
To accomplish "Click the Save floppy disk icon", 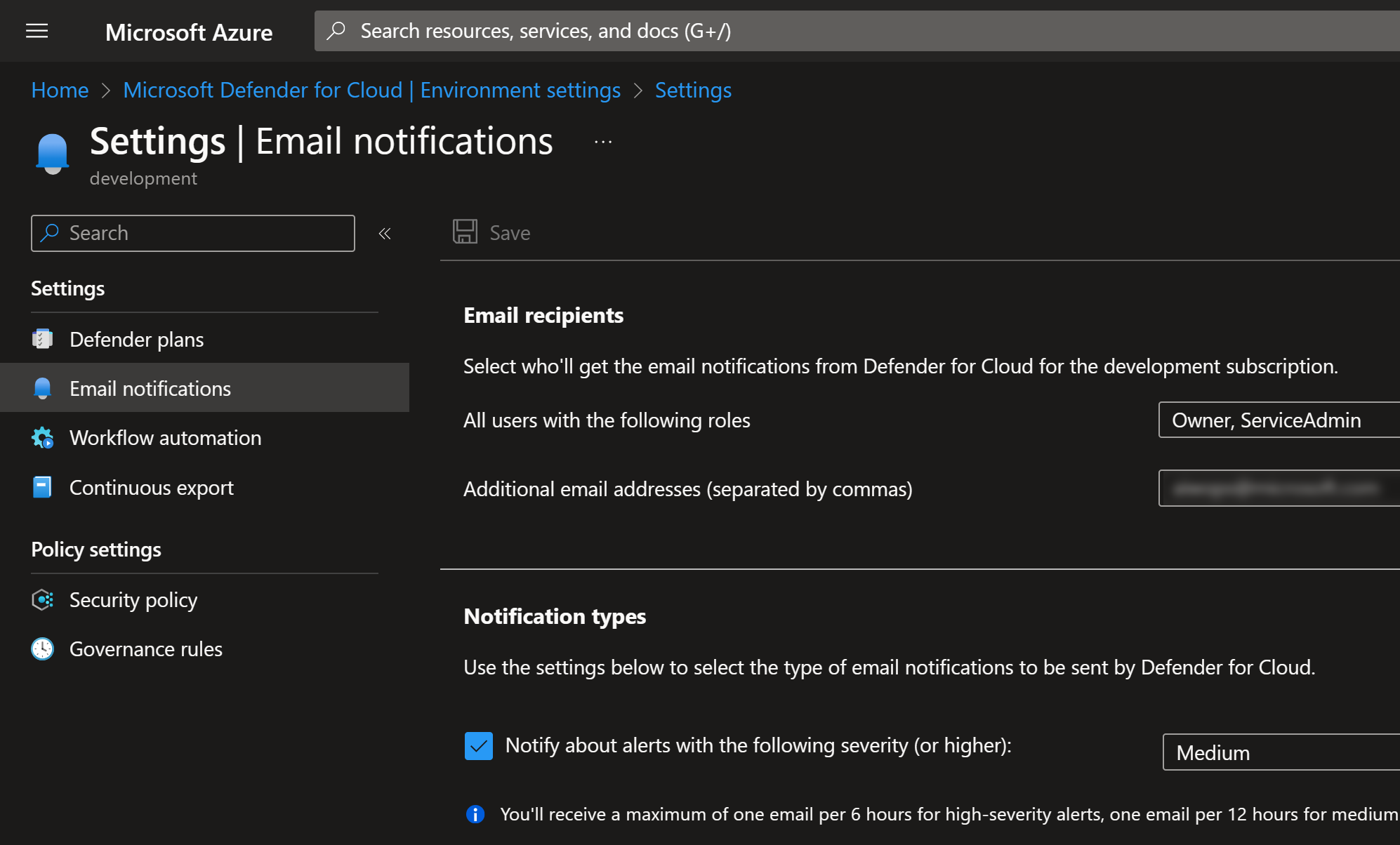I will 465,232.
